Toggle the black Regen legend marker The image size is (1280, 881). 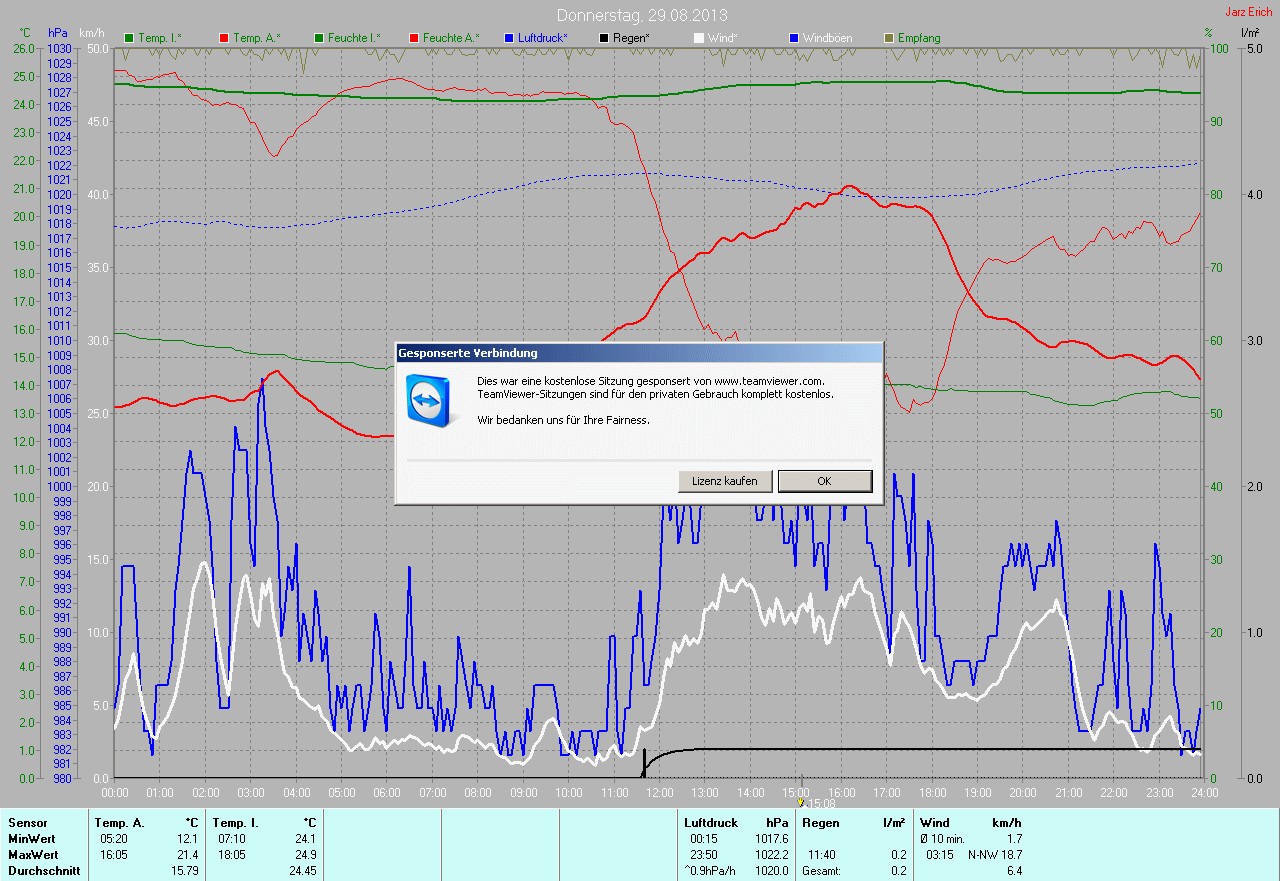tap(603, 38)
